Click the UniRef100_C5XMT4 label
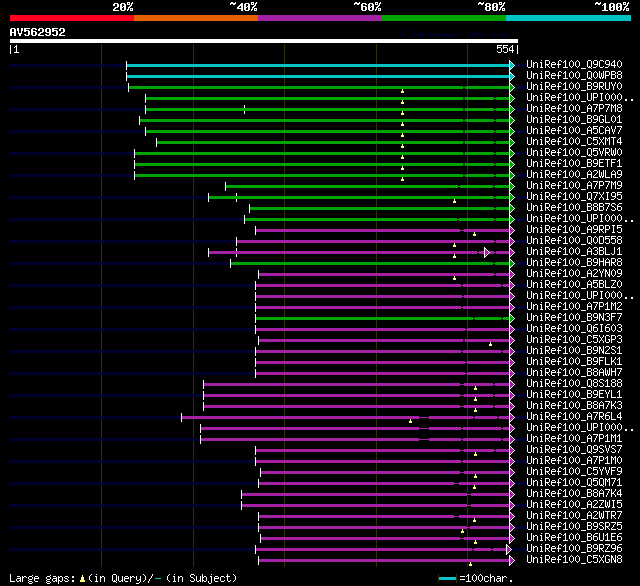The image size is (640, 586). point(574,142)
